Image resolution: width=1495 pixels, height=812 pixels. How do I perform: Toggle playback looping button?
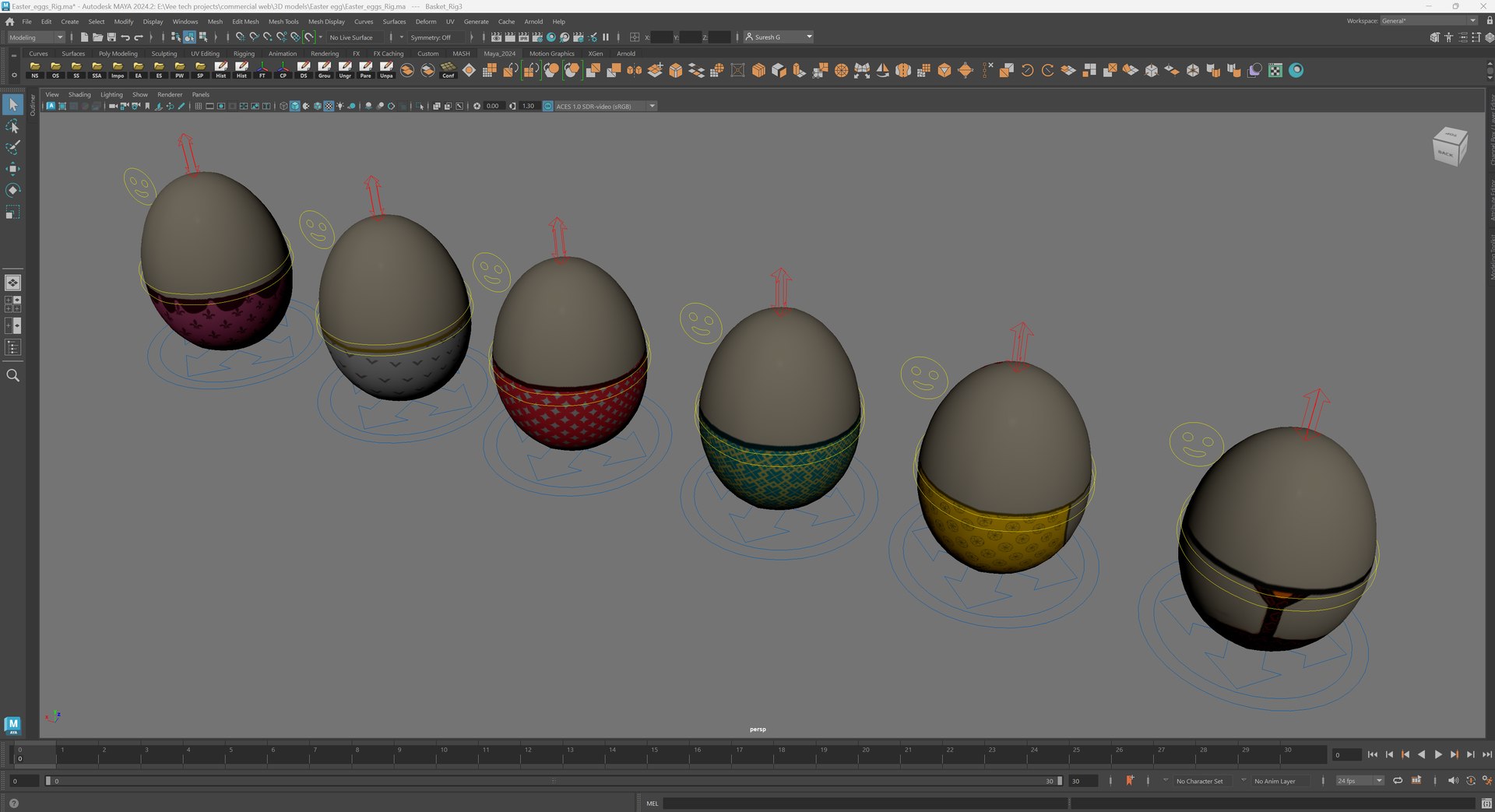pos(1398,780)
